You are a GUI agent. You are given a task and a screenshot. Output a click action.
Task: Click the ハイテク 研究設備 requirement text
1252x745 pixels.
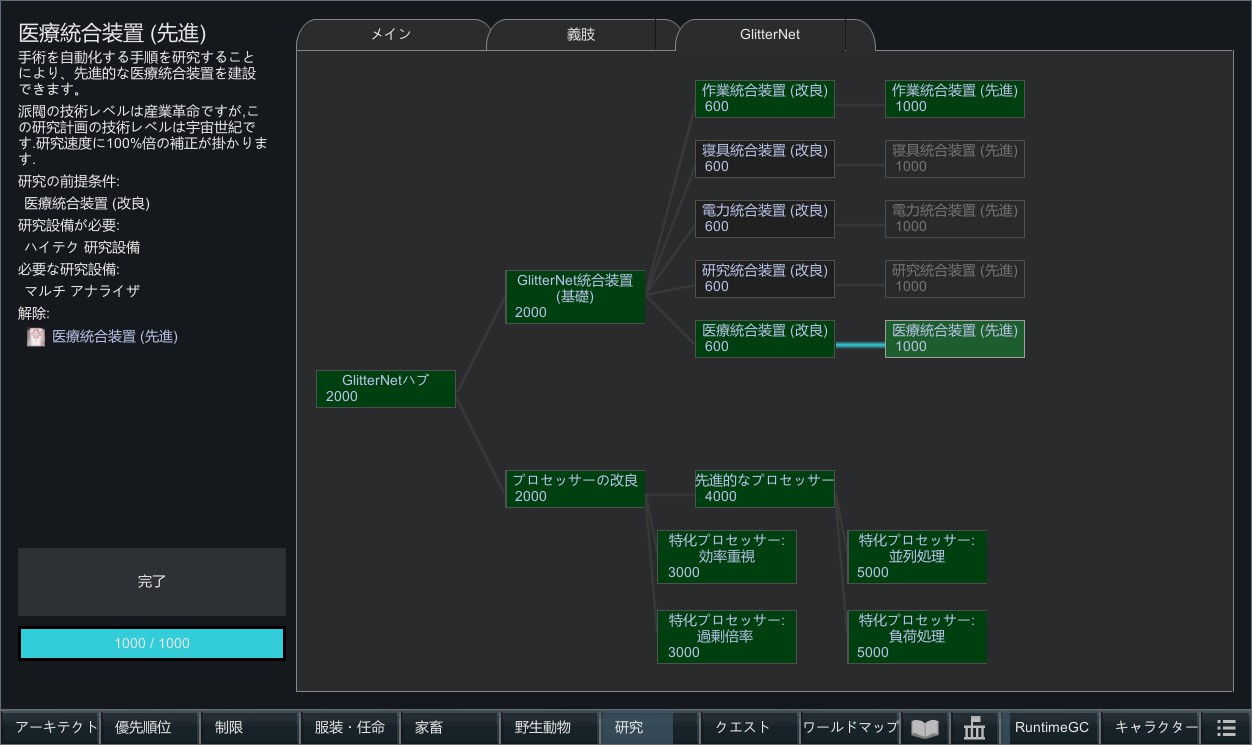point(82,247)
